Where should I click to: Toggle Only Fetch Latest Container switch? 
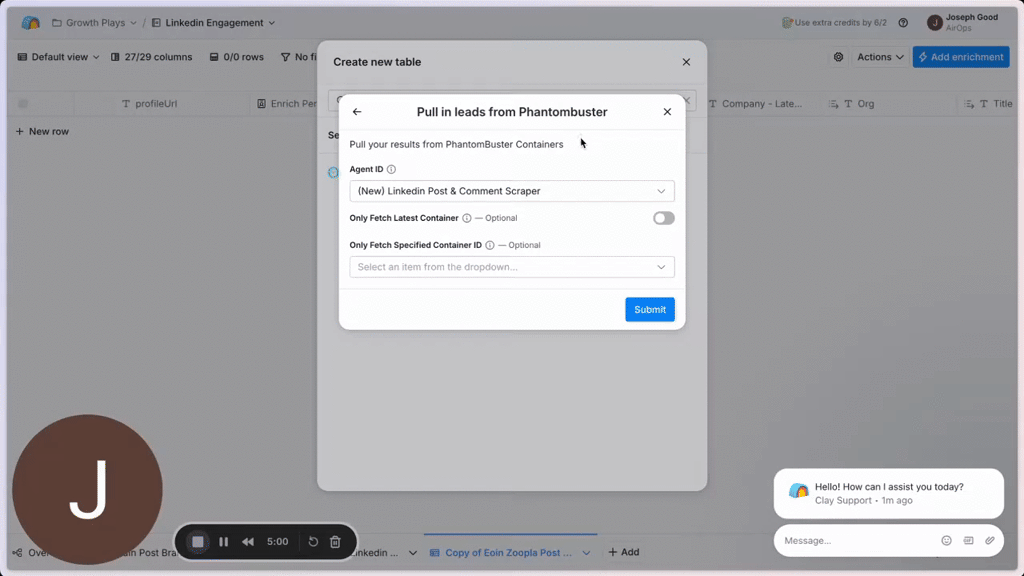(x=664, y=218)
